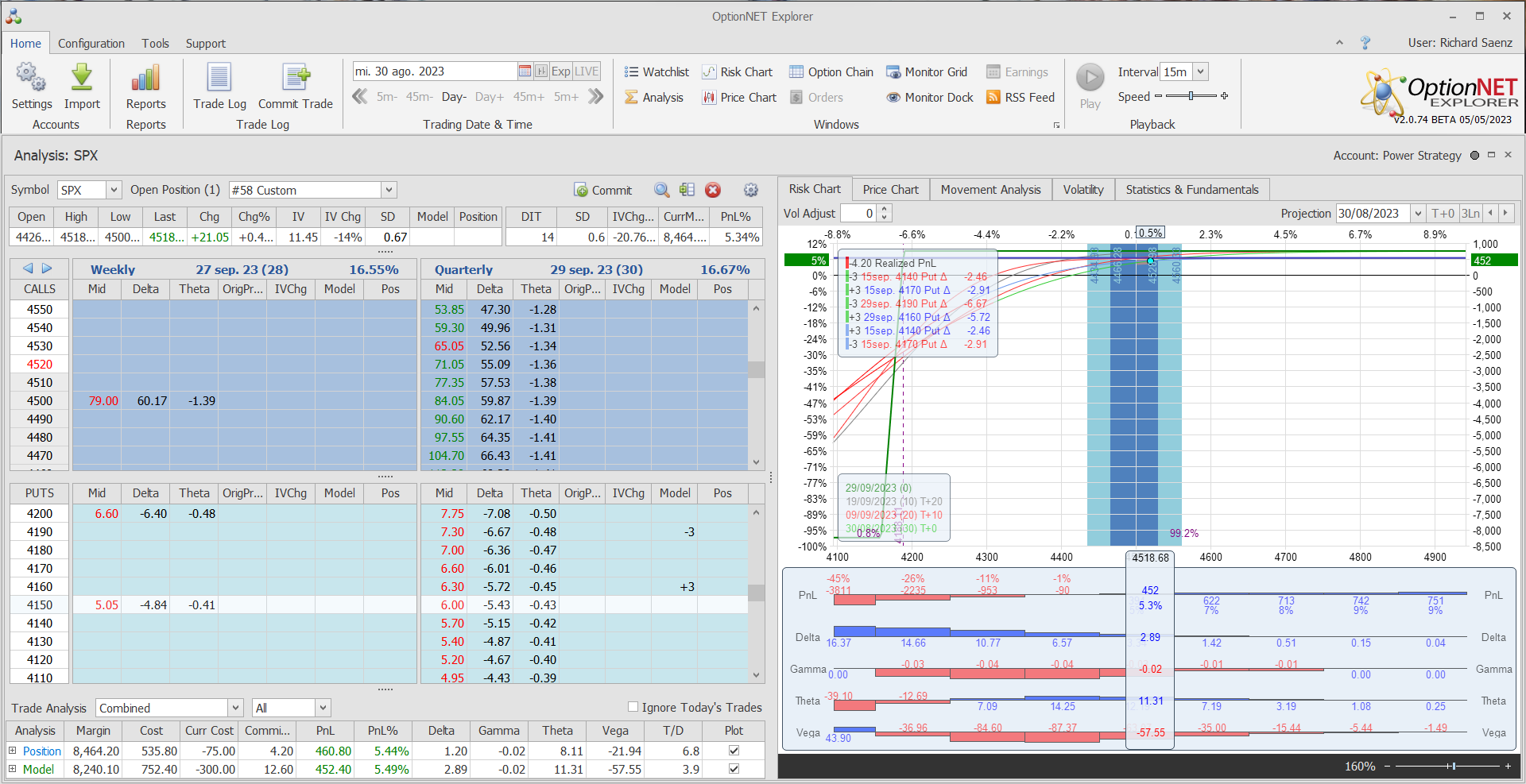Expand the Combined trade analysis dropdown
The height and width of the screenshot is (784, 1526).
pyautogui.click(x=235, y=708)
